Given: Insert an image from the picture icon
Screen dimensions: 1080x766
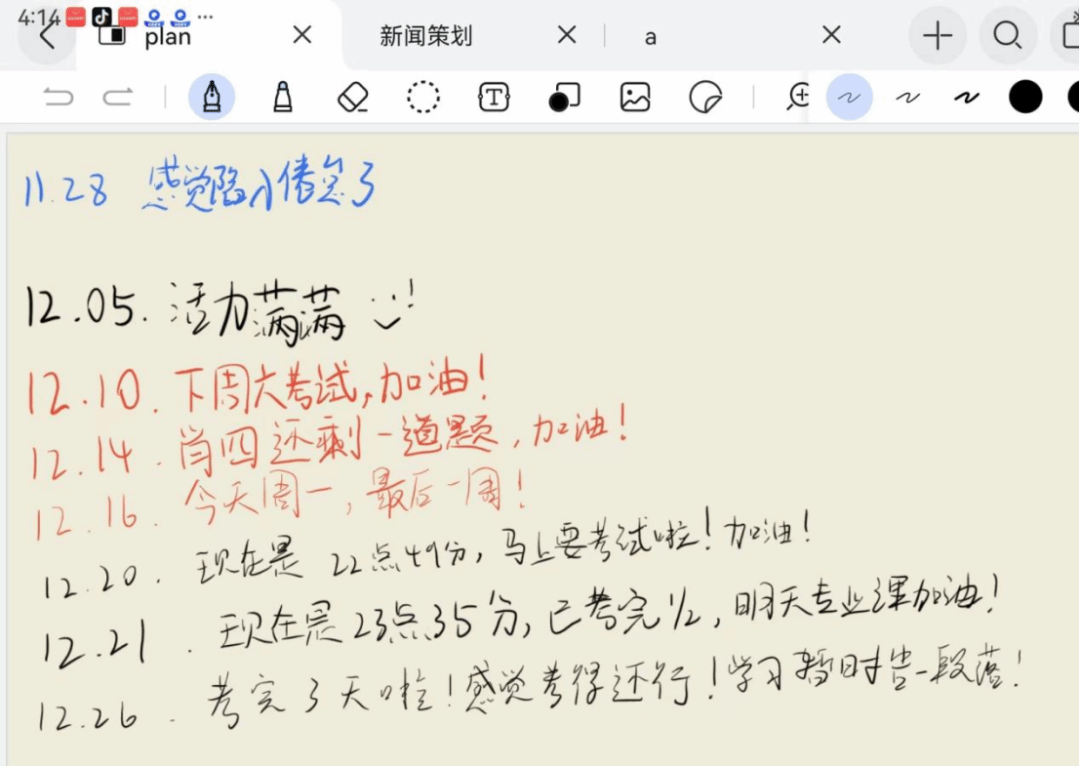Looking at the screenshot, I should 635,97.
